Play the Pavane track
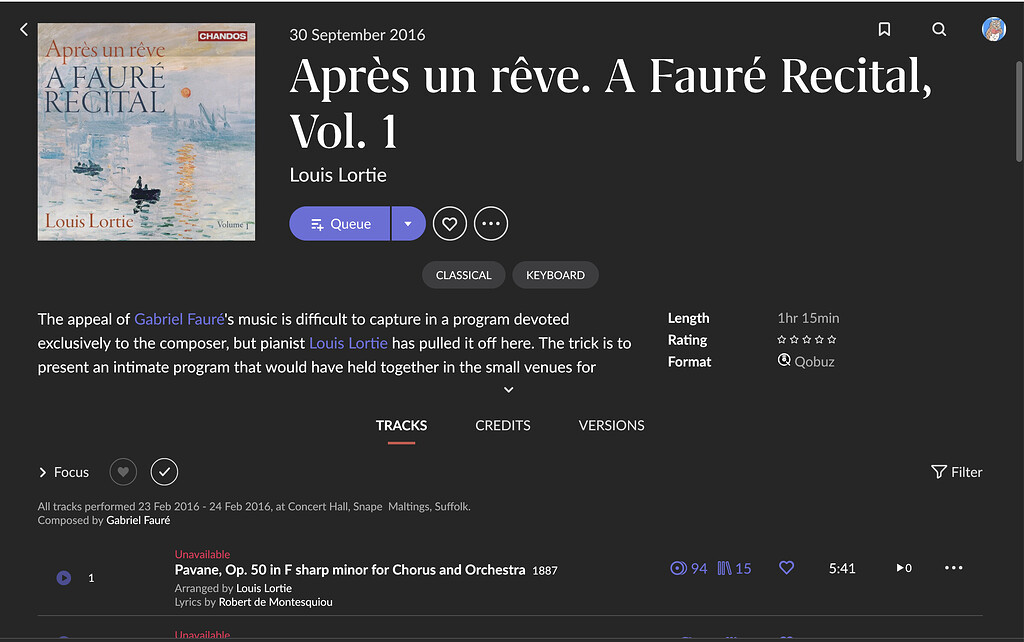This screenshot has width=1024, height=642. coord(63,577)
